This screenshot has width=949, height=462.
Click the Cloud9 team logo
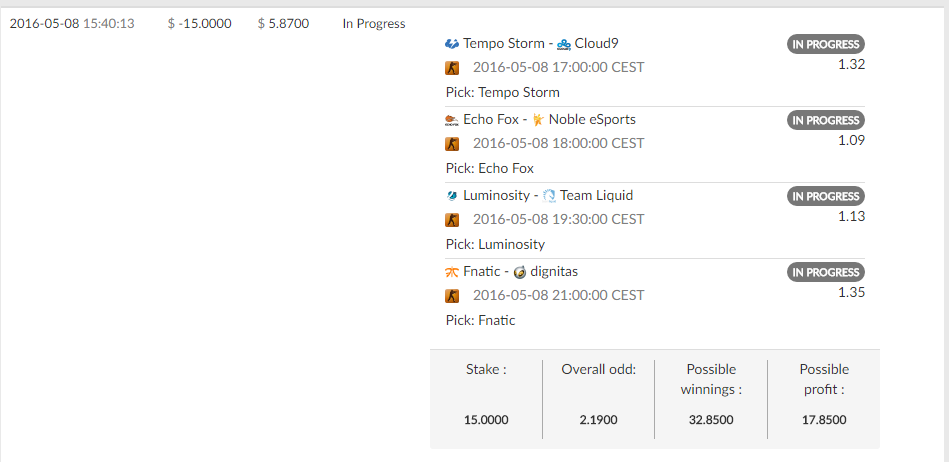click(x=563, y=44)
